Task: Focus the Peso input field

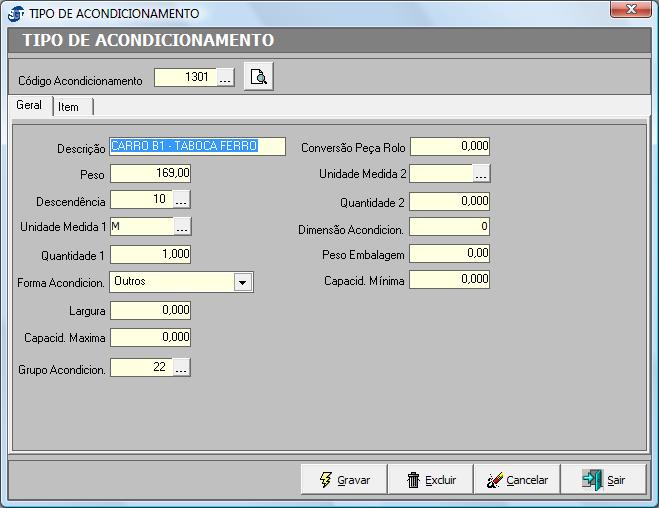Action: [x=150, y=174]
